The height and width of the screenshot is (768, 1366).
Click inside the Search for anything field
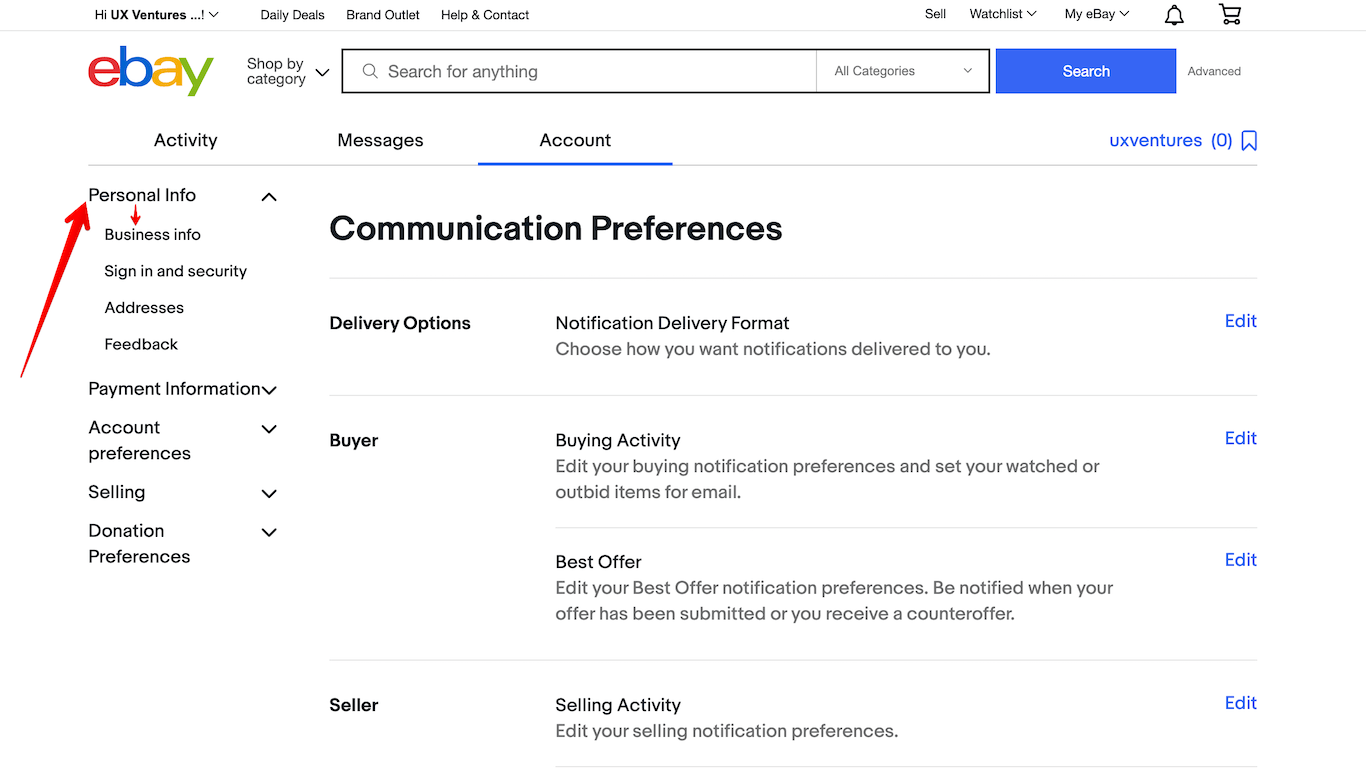click(580, 71)
